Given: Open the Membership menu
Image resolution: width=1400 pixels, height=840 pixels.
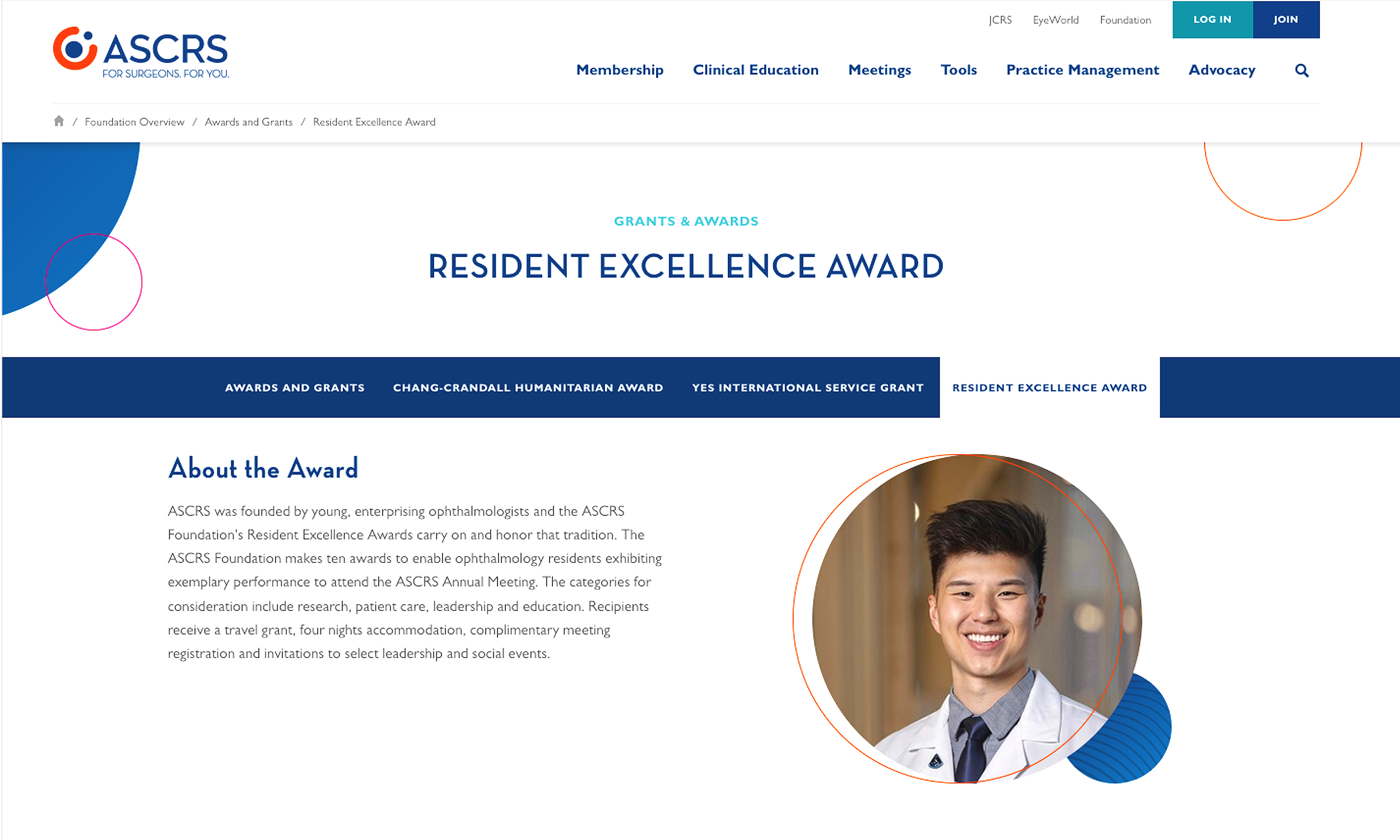Looking at the screenshot, I should point(620,70).
